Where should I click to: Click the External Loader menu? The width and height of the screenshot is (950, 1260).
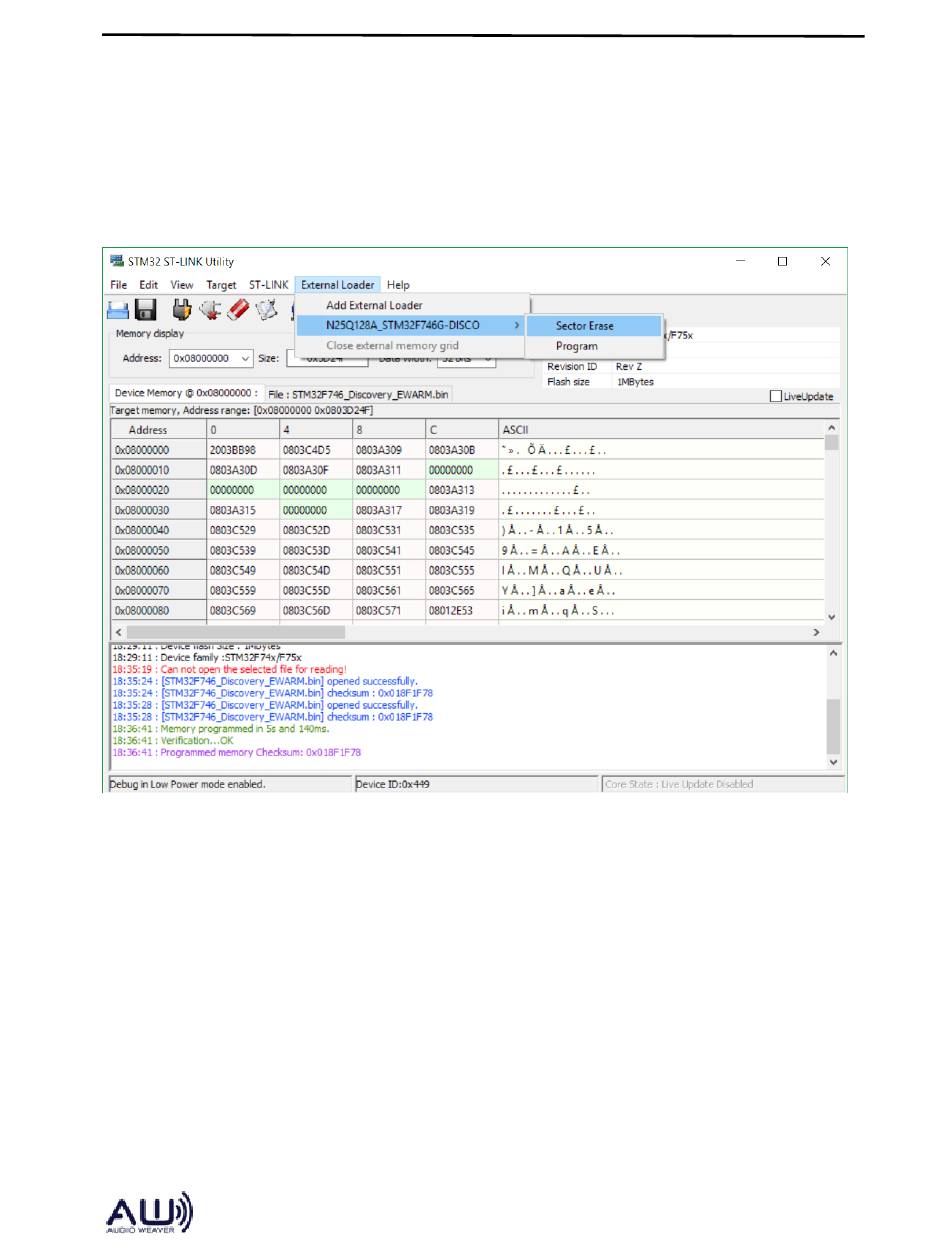tap(338, 285)
